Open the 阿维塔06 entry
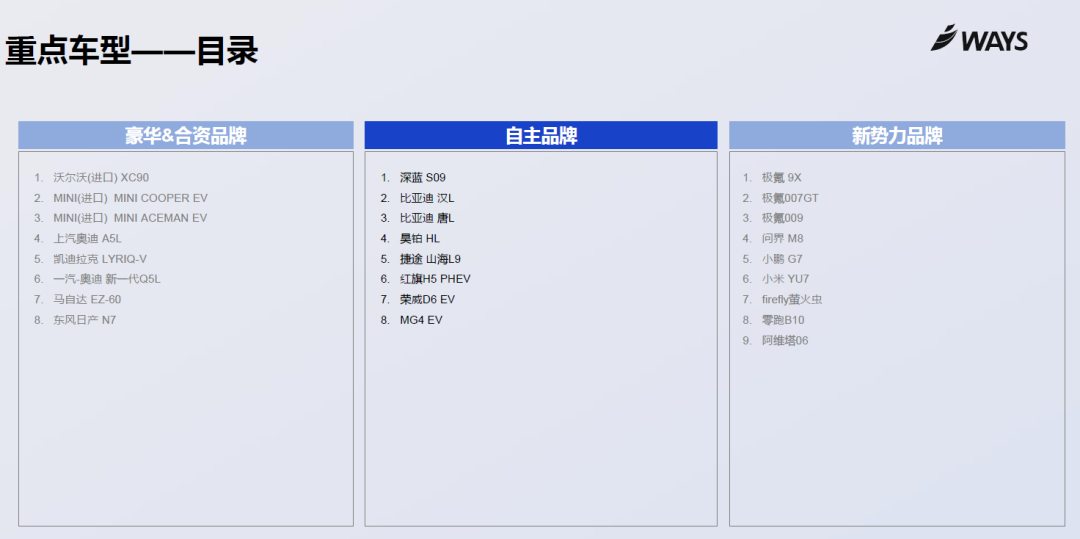The height and width of the screenshot is (539, 1080). (785, 341)
